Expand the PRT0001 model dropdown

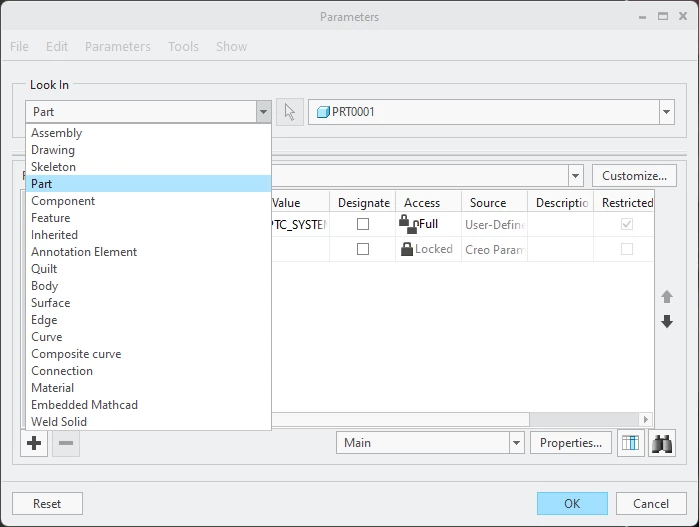tap(666, 112)
